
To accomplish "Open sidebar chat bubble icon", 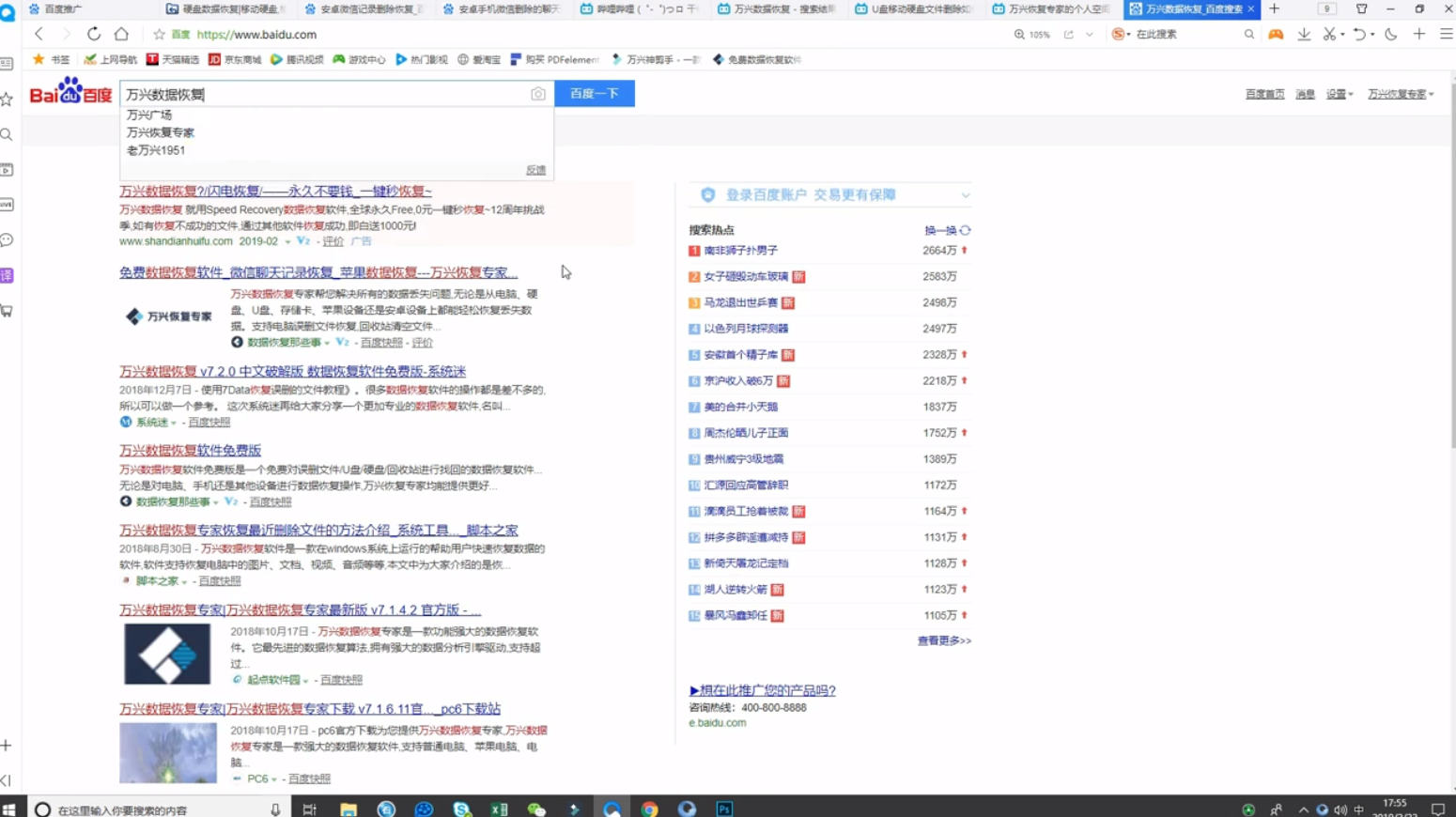I will point(7,240).
